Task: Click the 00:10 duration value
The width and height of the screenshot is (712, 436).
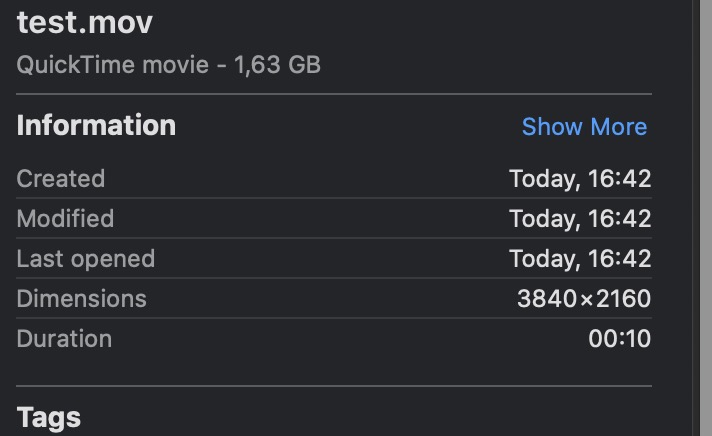Action: (620, 339)
